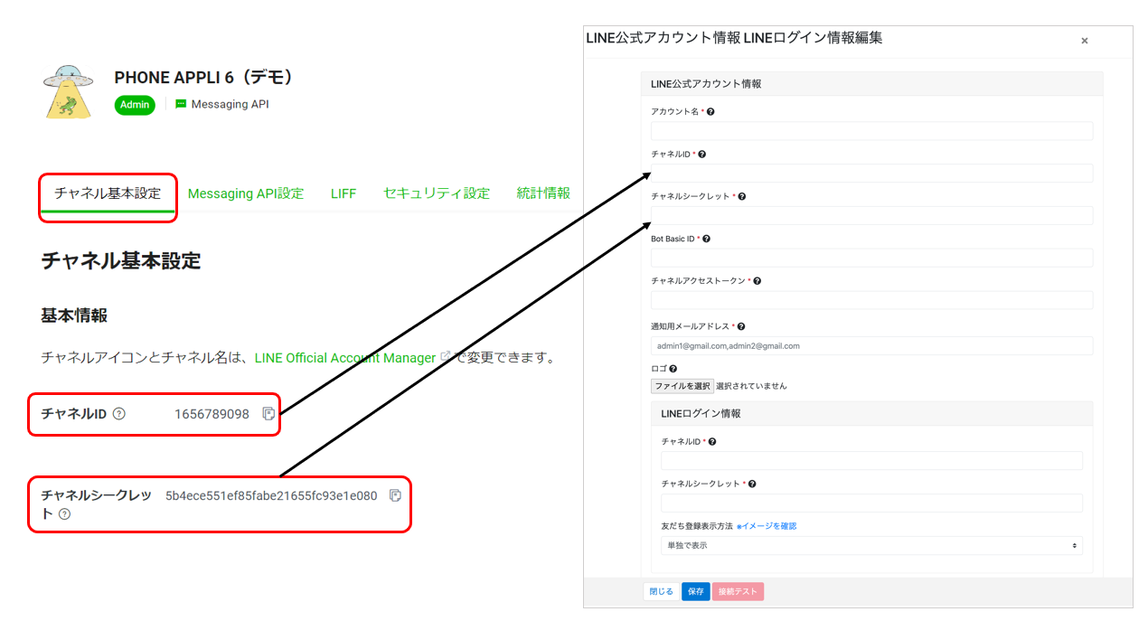The height and width of the screenshot is (621, 1148).
Task: Open the Messaging API設定 tab
Action: [245, 193]
